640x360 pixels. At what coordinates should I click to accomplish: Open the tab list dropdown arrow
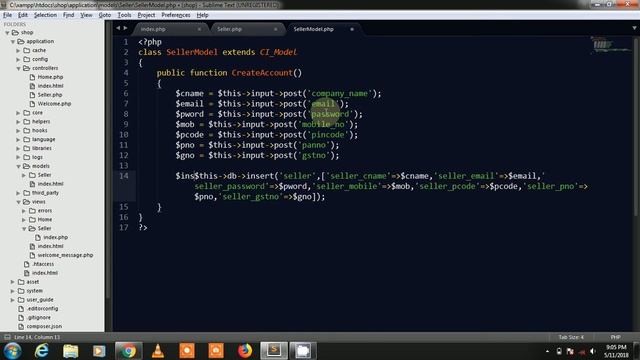(x=634, y=28)
